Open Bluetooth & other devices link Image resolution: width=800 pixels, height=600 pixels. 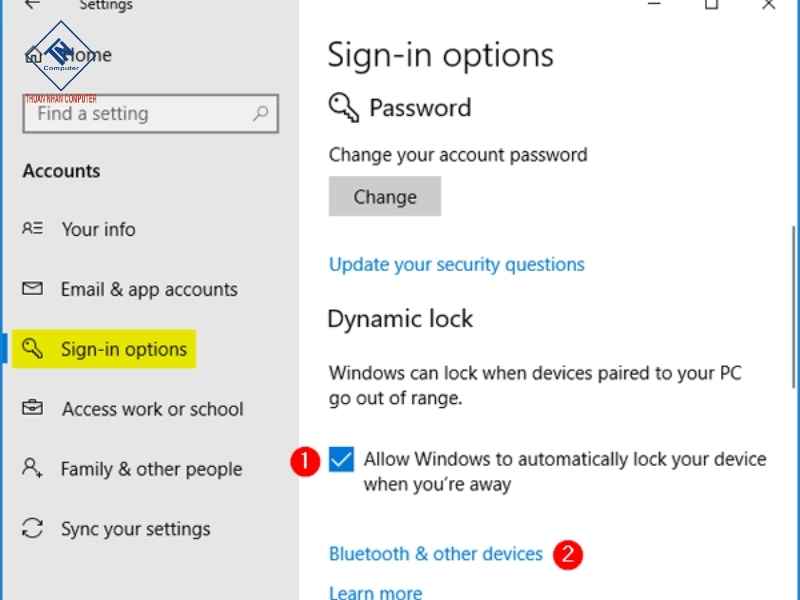coord(435,554)
